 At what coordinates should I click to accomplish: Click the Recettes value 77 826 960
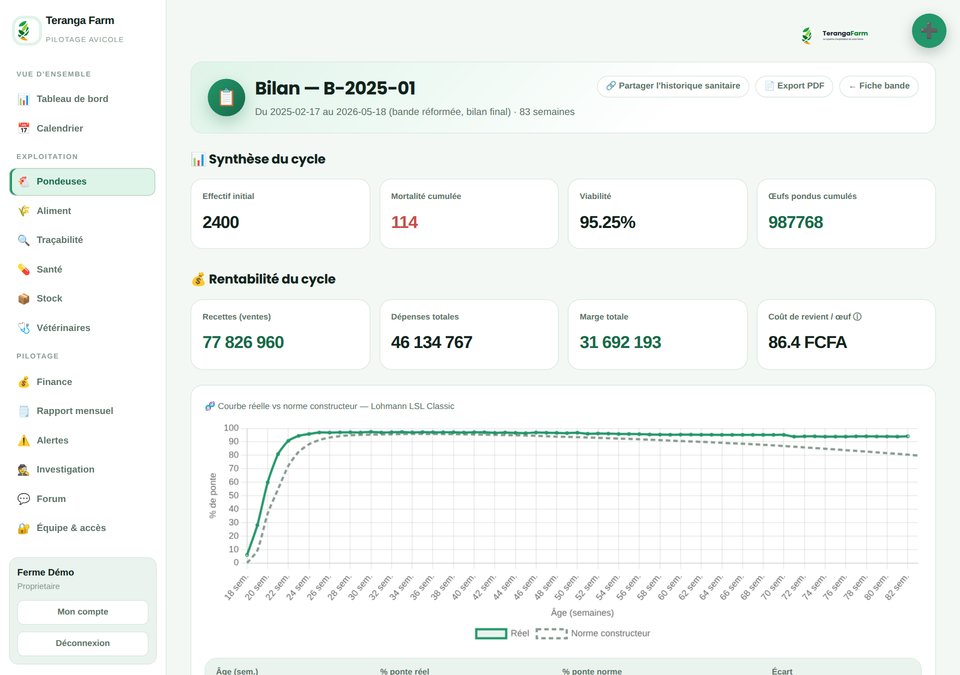point(243,342)
